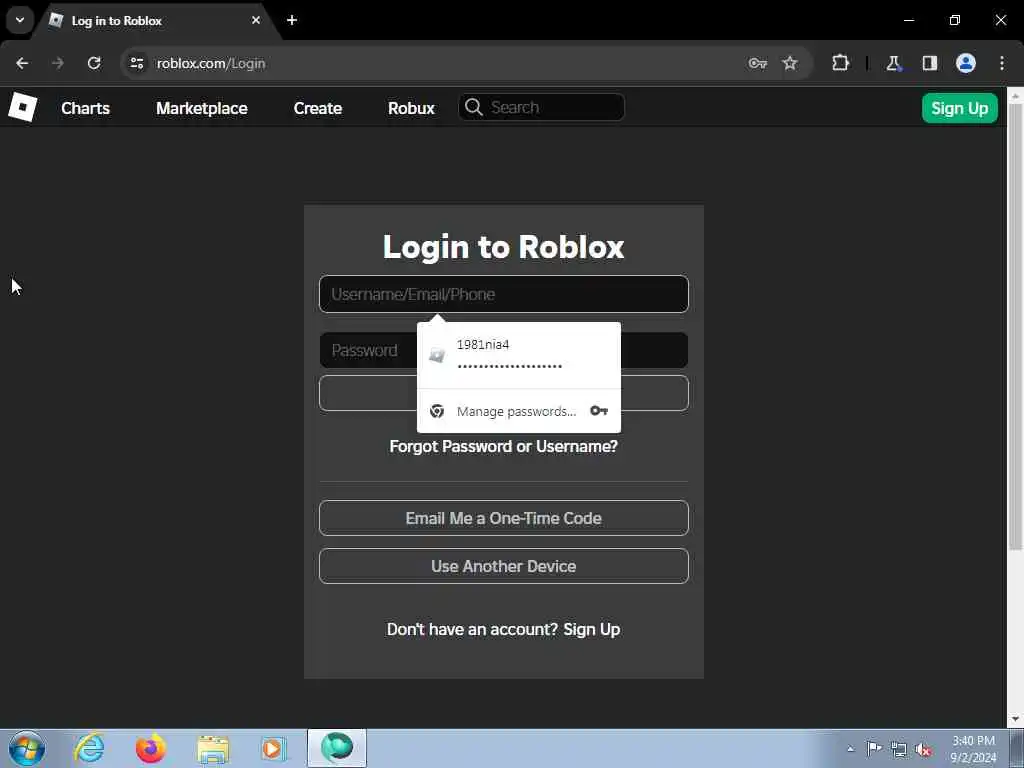Screen dimensions: 1024x768
Task: Click the address bar URL
Action: [211, 63]
